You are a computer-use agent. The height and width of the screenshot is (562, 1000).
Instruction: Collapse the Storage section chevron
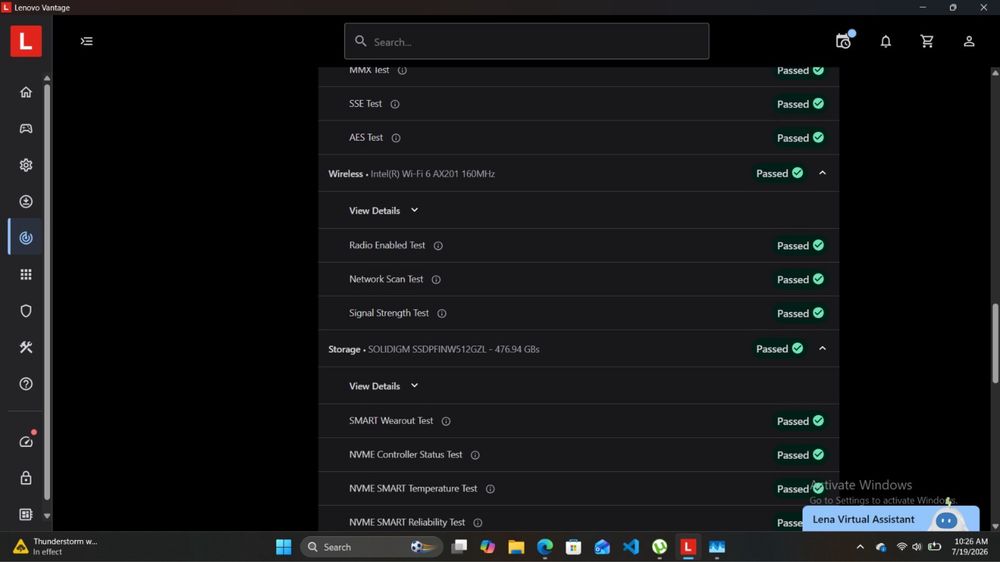pos(823,348)
